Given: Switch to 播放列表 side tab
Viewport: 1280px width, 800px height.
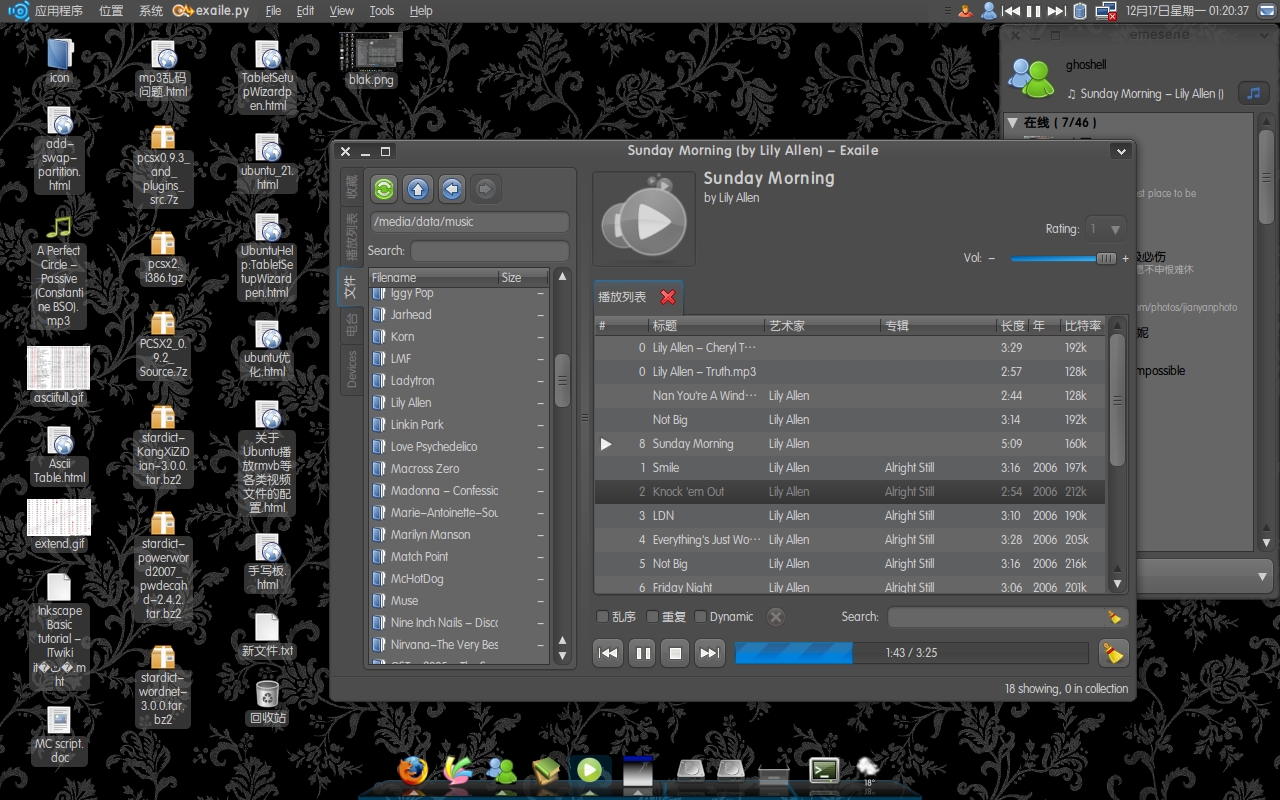Looking at the screenshot, I should [351, 235].
